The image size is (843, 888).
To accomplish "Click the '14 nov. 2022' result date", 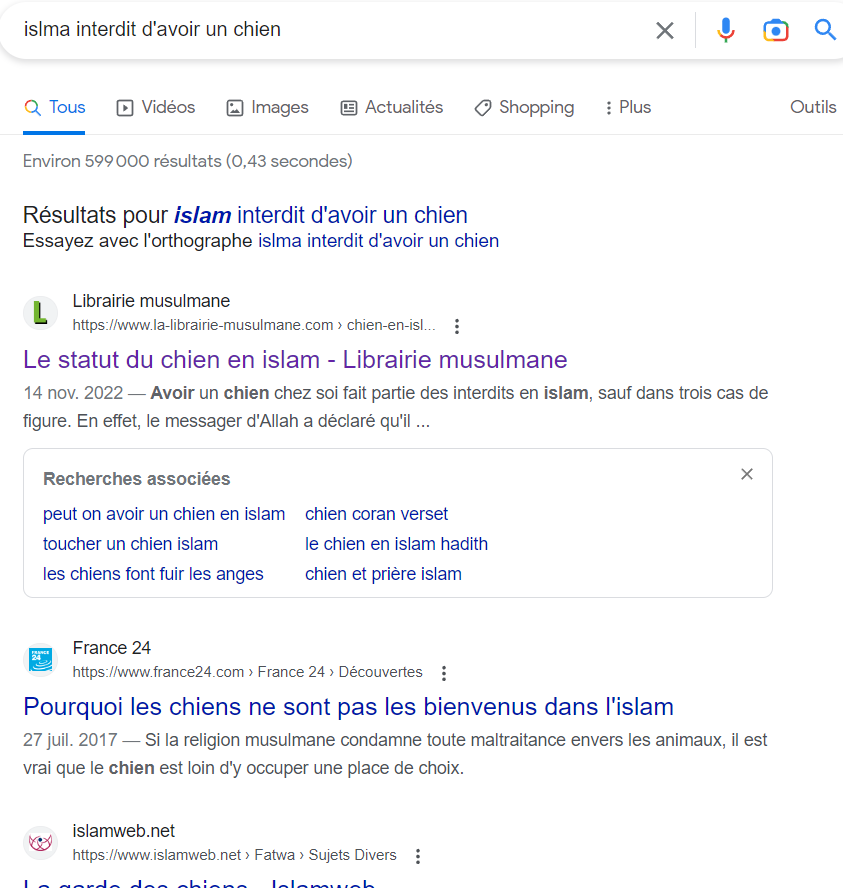I will tap(73, 393).
